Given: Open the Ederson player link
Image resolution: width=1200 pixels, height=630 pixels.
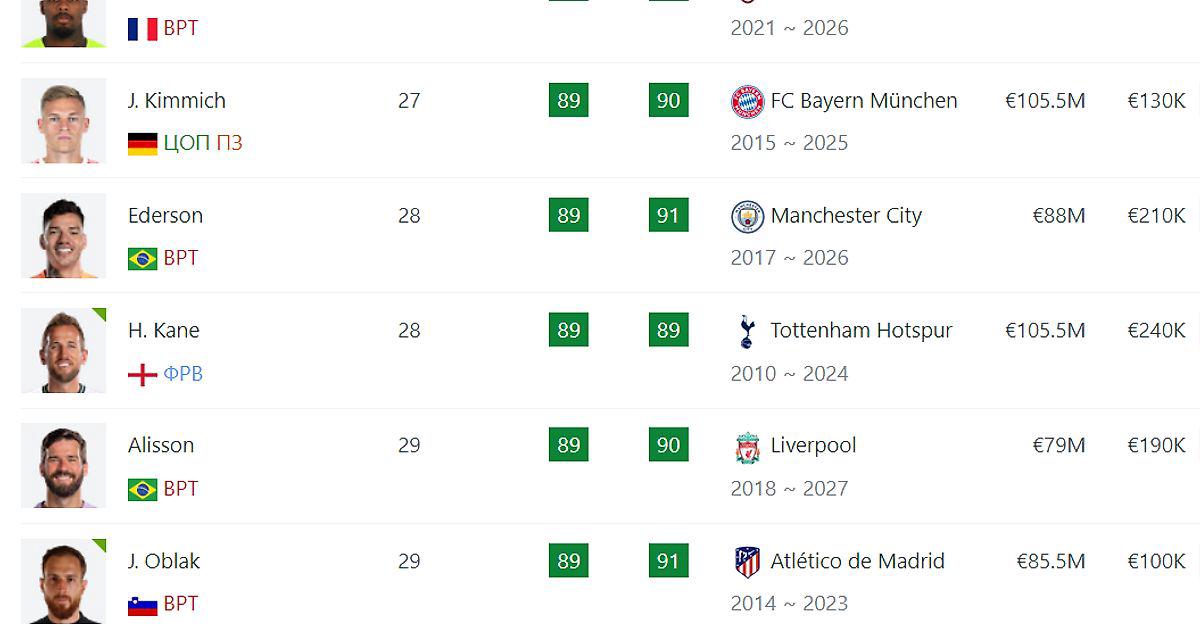Looking at the screenshot, I should tap(165, 216).
